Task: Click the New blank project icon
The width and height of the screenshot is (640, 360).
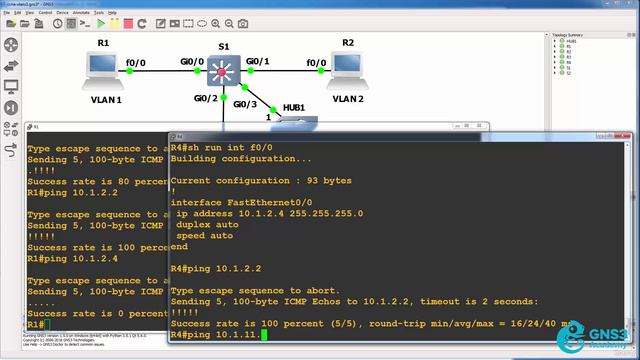Action: pos(11,24)
